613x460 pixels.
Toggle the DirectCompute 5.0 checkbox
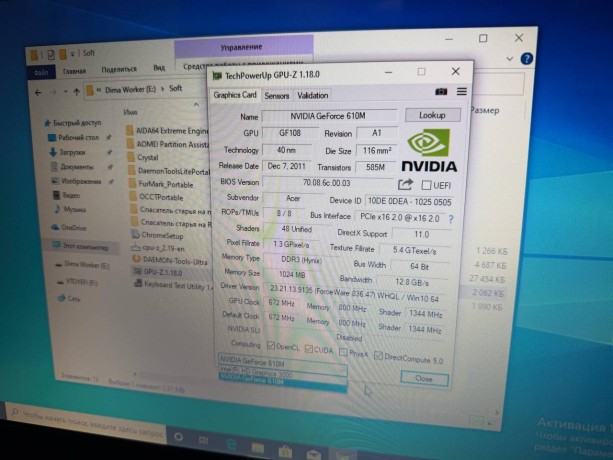[x=378, y=355]
